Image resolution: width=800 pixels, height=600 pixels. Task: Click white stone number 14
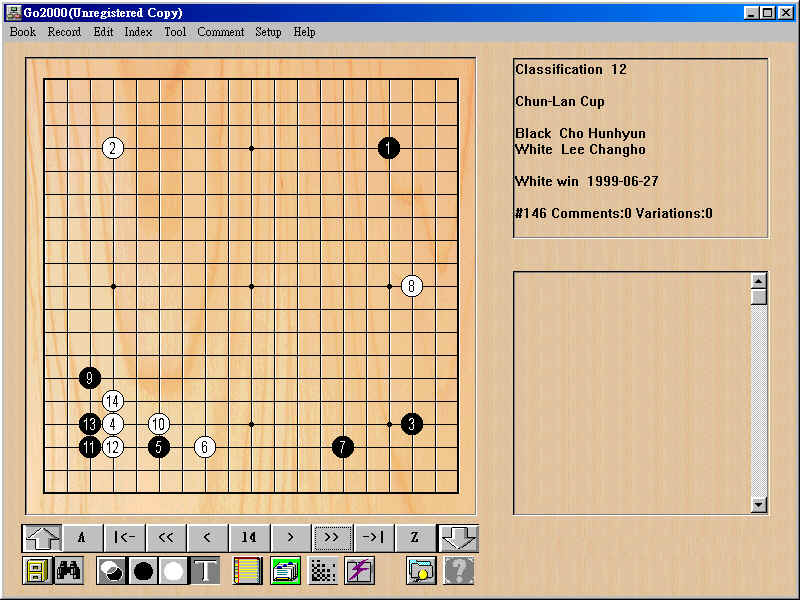pos(113,401)
